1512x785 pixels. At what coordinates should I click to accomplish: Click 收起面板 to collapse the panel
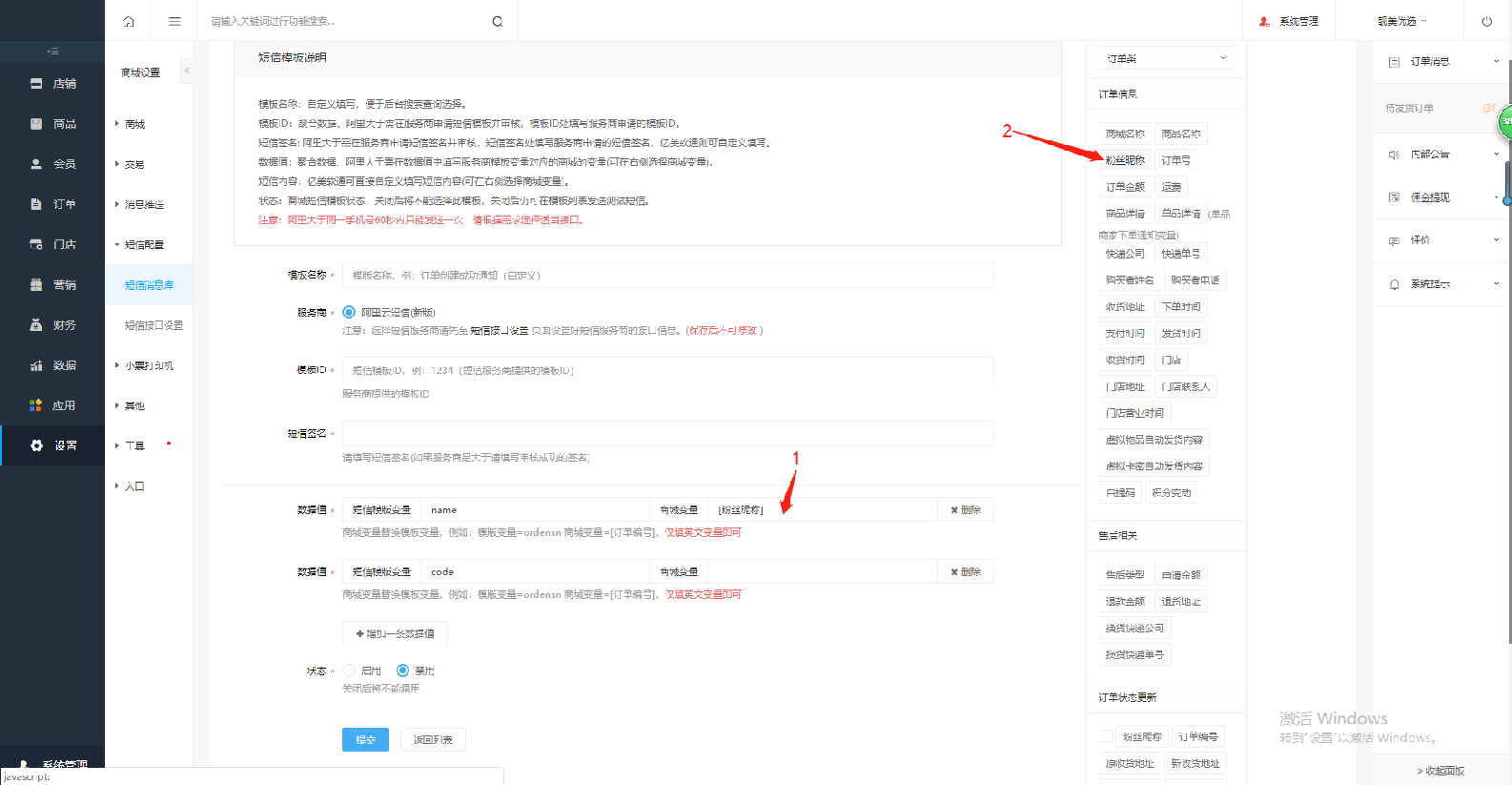tap(1440, 771)
